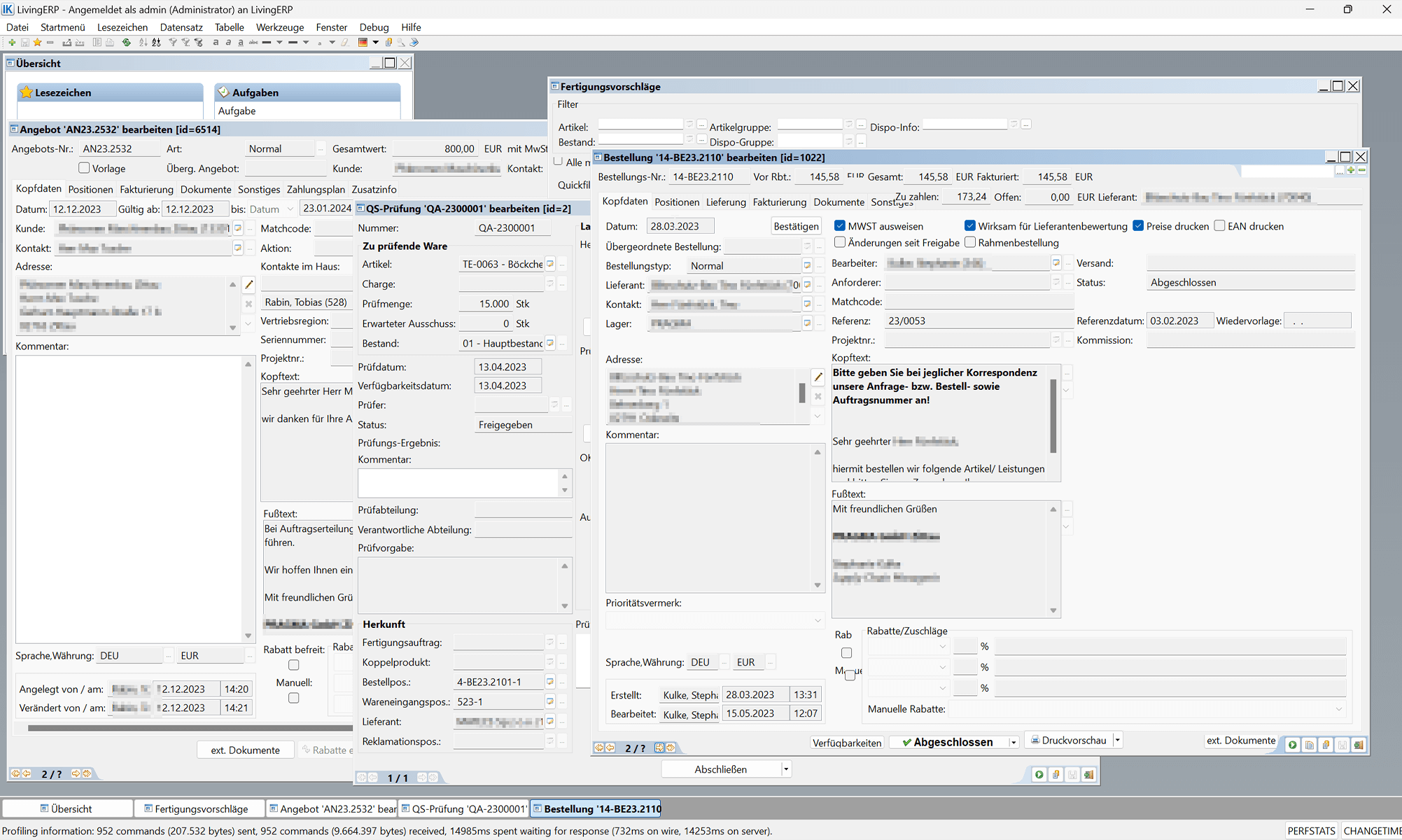Check the Manuell checkbox in Angebot

pyautogui.click(x=294, y=698)
